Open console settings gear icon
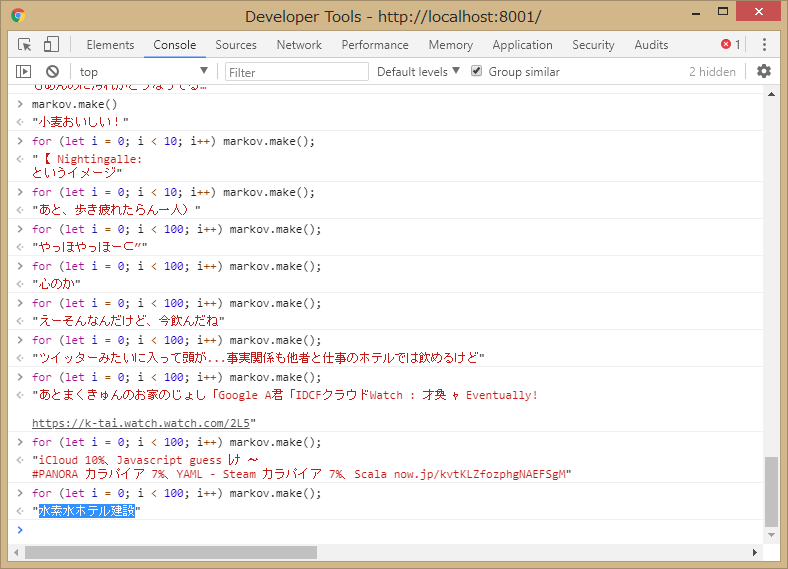Image resolution: width=788 pixels, height=569 pixels. point(764,71)
